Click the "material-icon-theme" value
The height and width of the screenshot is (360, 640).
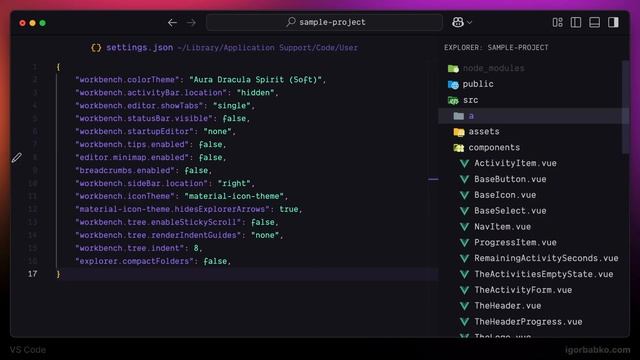(234, 196)
